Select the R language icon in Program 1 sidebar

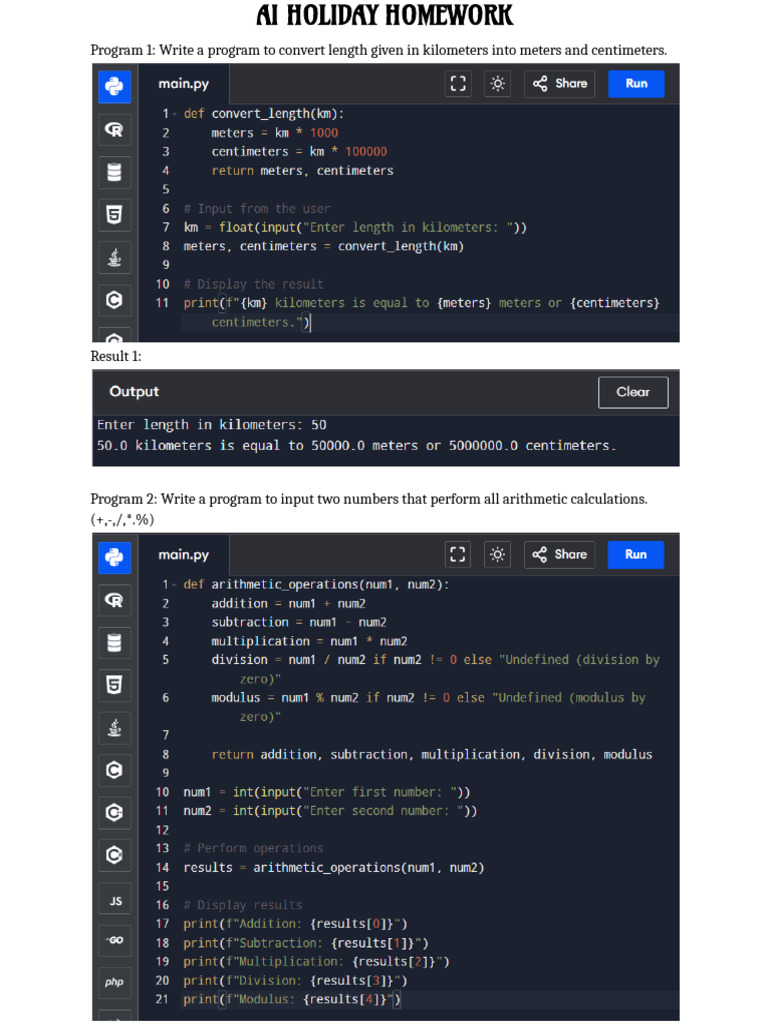[114, 129]
